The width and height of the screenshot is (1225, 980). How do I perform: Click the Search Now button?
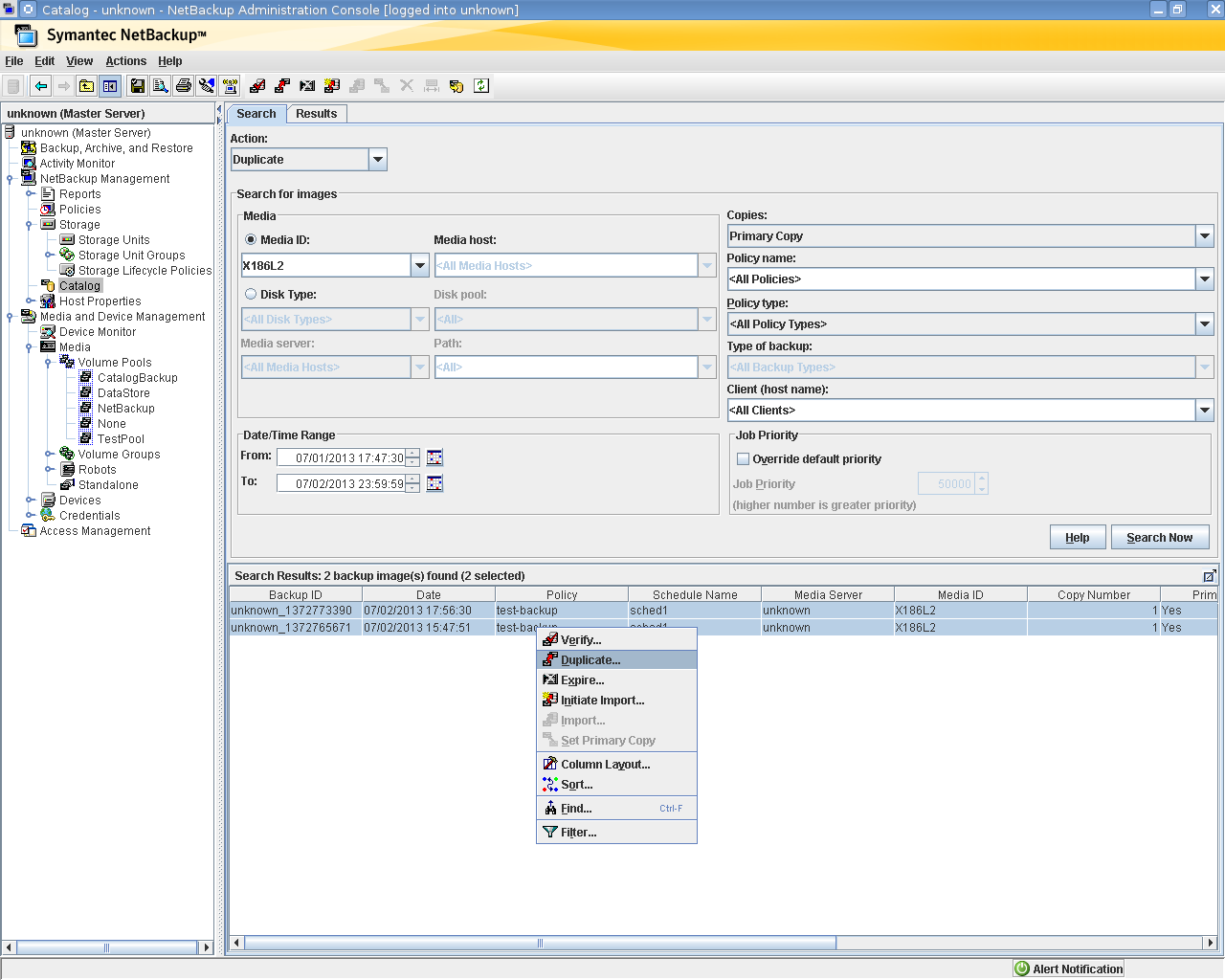coord(1160,538)
